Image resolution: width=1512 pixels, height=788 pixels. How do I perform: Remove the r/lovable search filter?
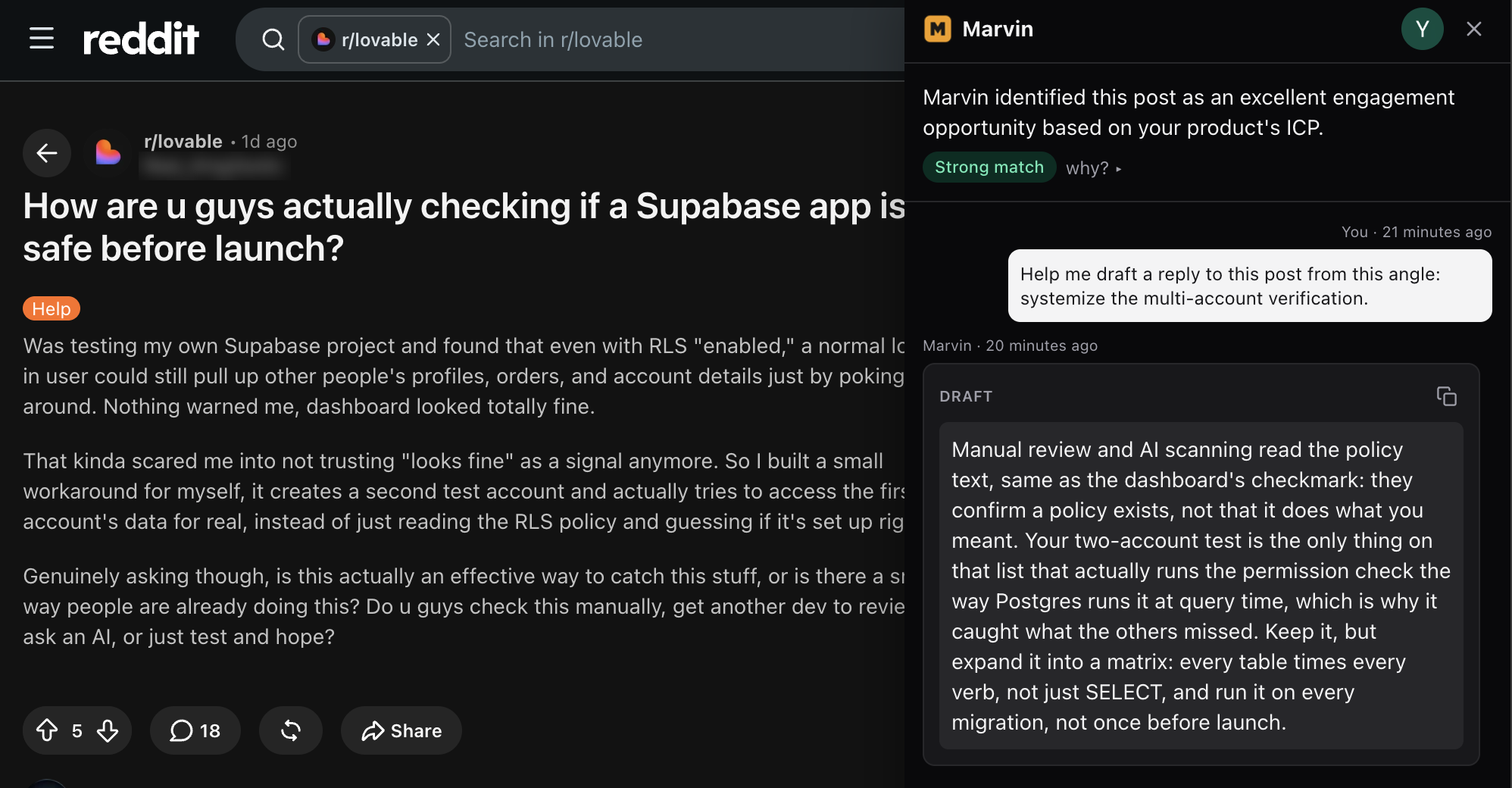[x=433, y=39]
